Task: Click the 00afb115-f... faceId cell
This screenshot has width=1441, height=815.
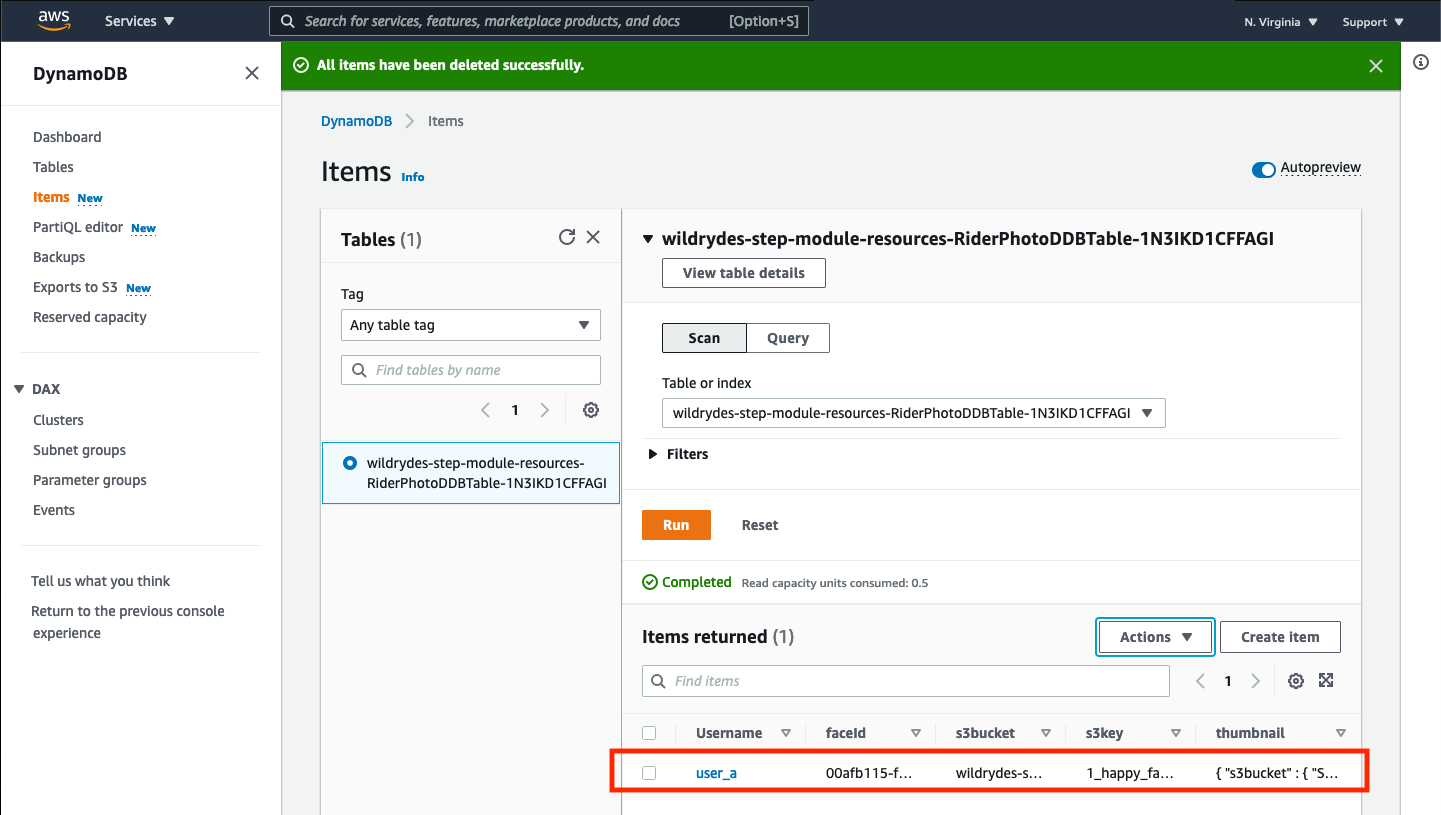Action: click(x=869, y=773)
